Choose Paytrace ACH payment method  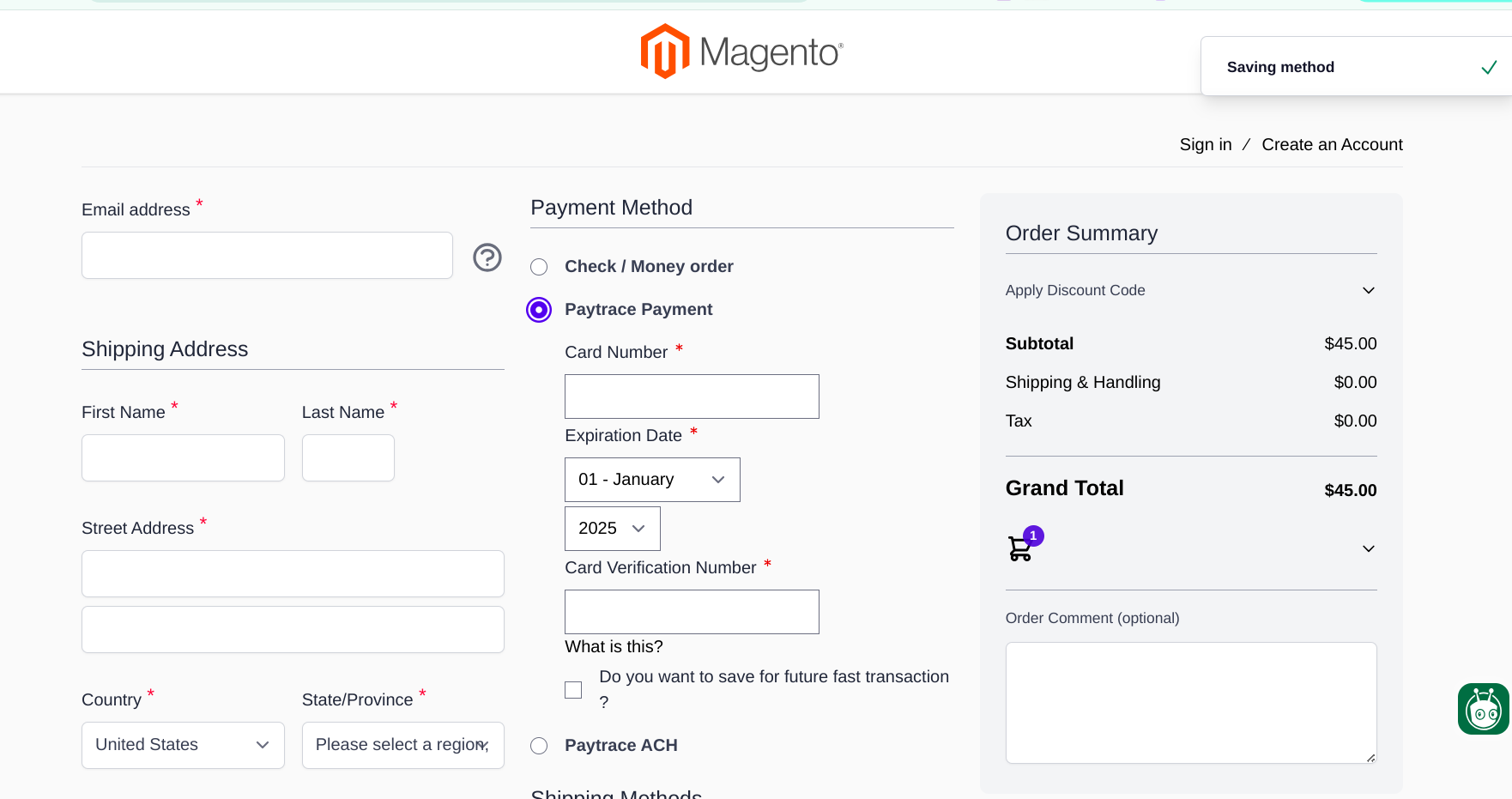tap(539, 746)
